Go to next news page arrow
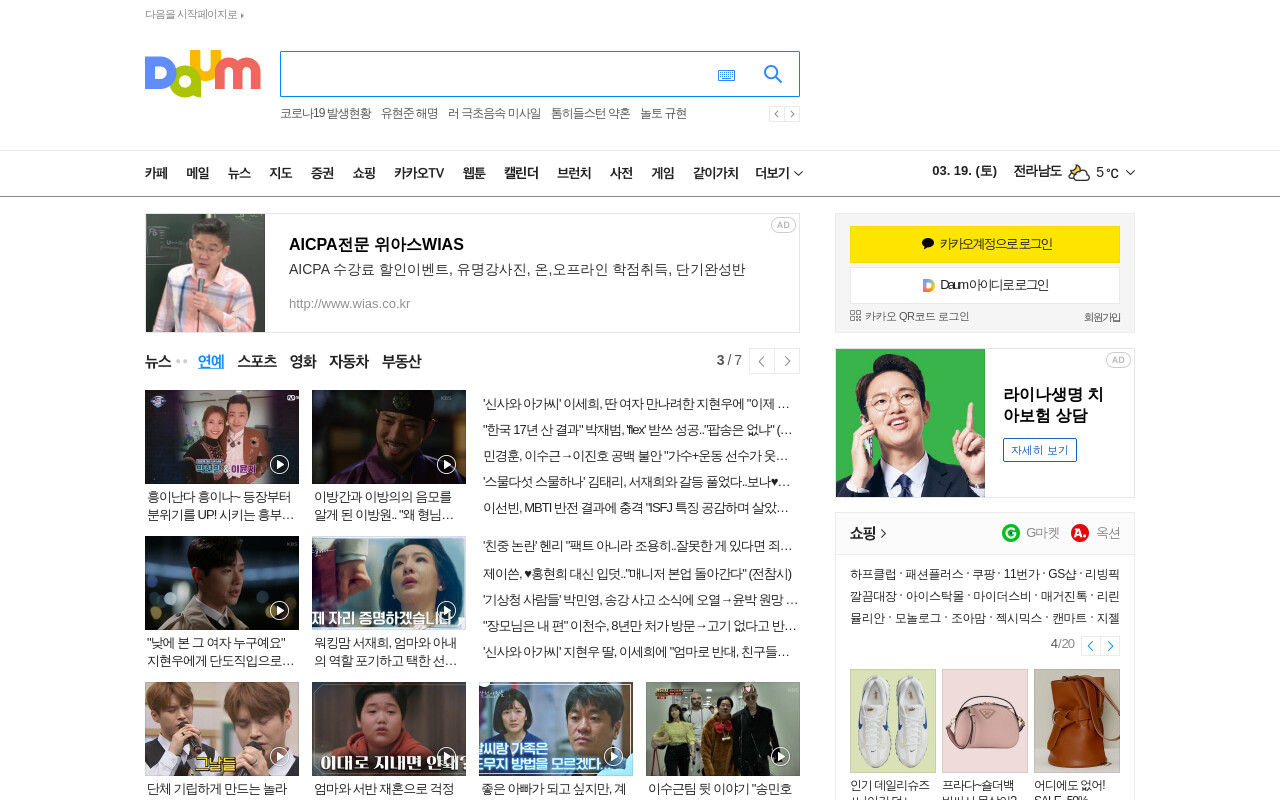1280x800 pixels. pos(787,361)
